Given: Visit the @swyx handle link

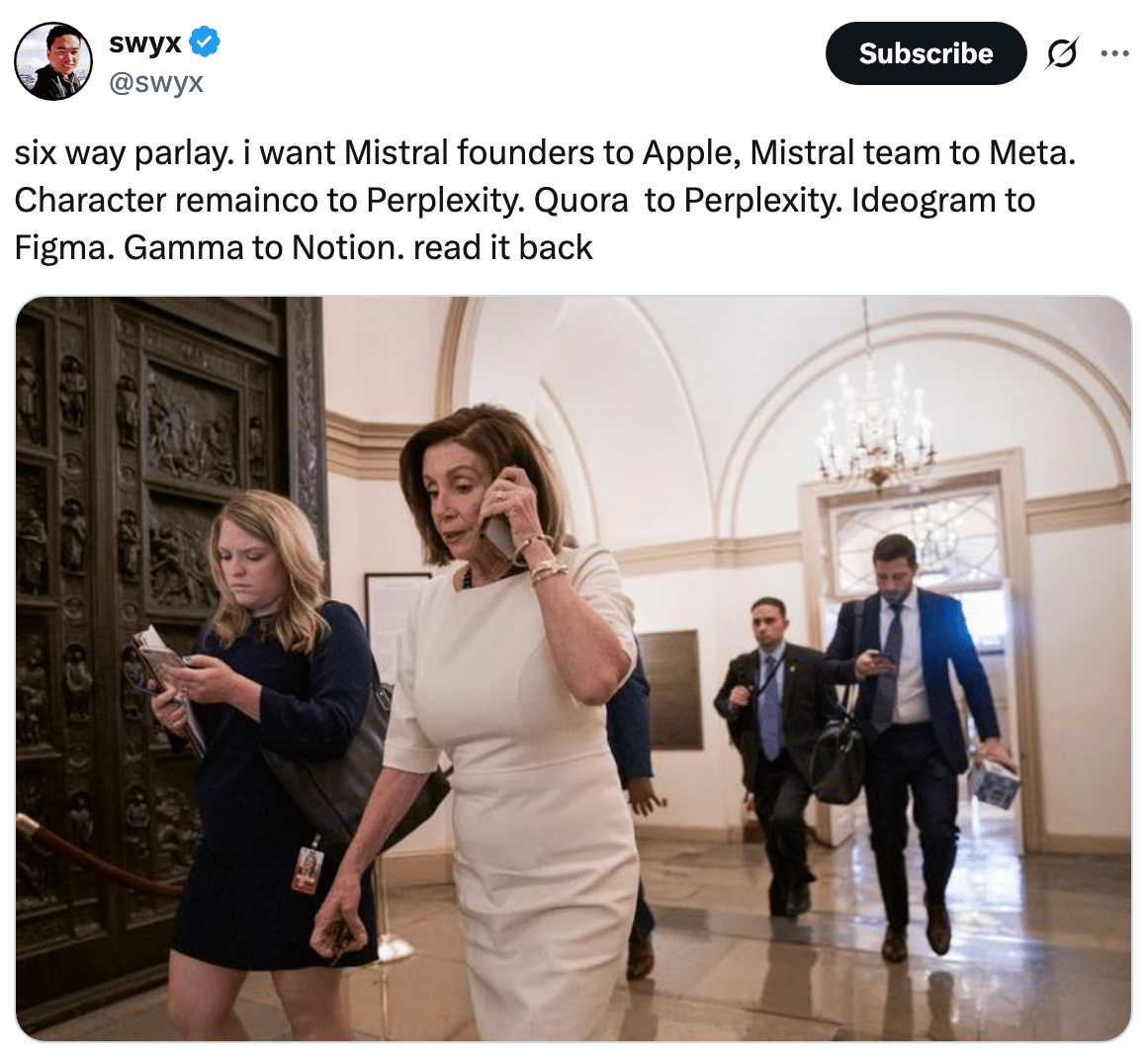Looking at the screenshot, I should tap(156, 82).
